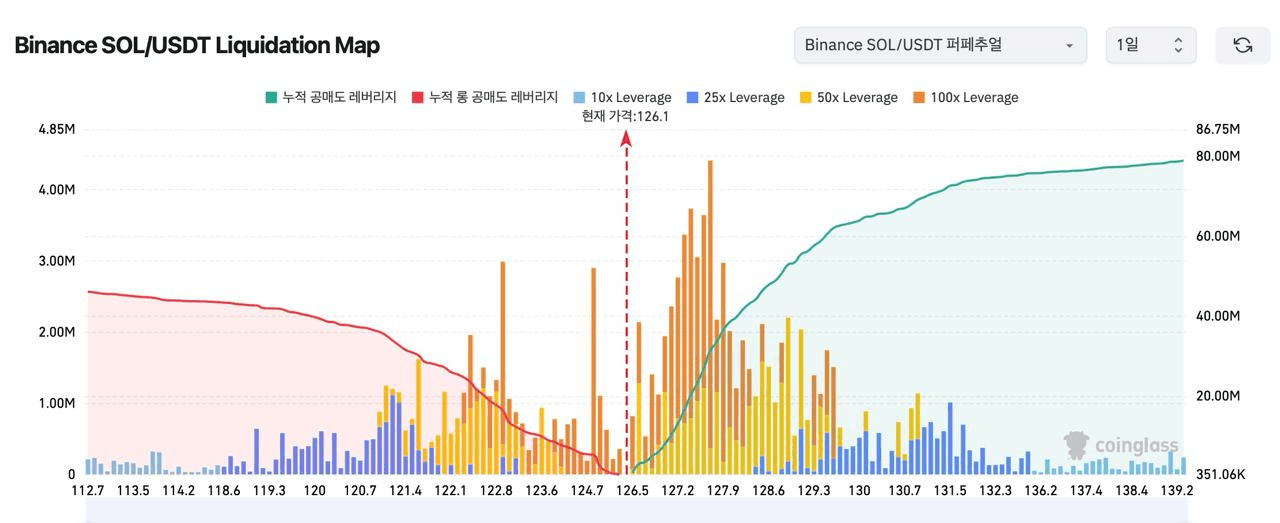
Task: Click the 351.06K right axis label
Action: (1220, 474)
